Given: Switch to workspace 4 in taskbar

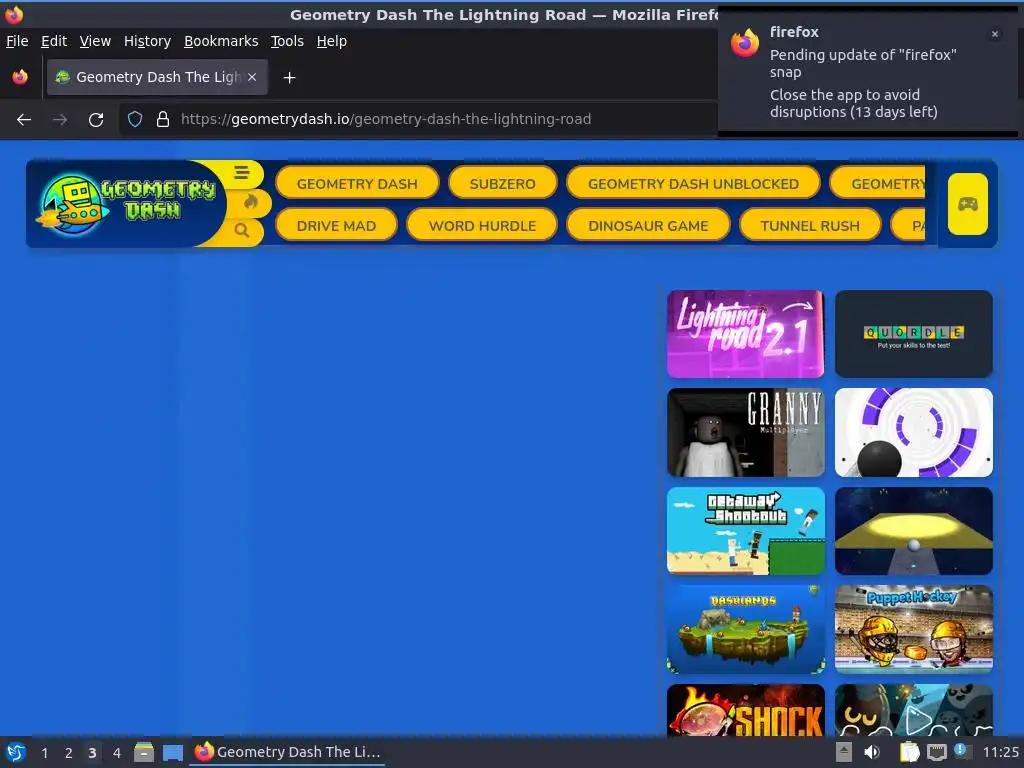Looking at the screenshot, I should coord(117,753).
